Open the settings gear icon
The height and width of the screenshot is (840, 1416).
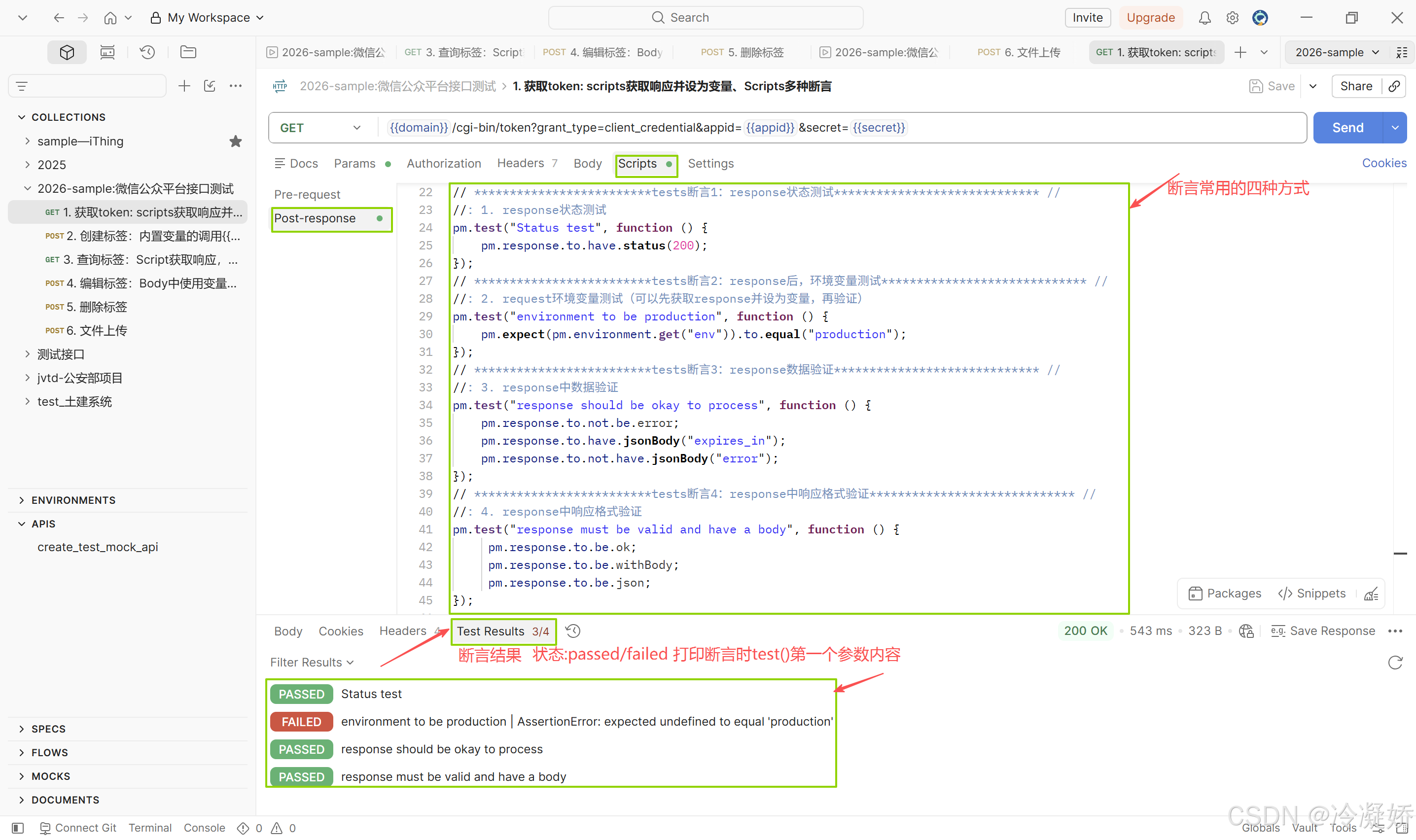point(1232,18)
